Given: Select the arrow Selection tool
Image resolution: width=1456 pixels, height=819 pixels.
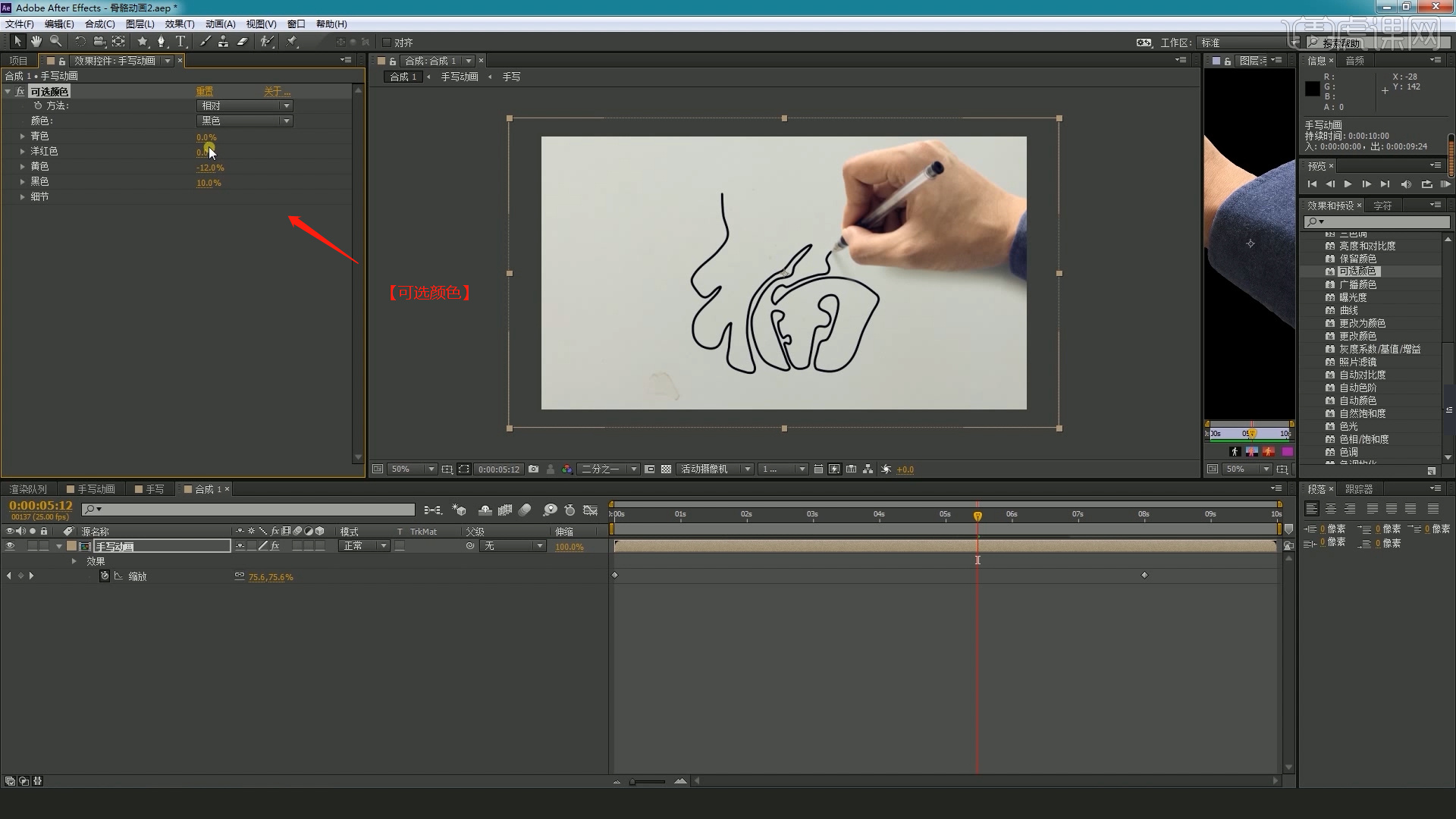Looking at the screenshot, I should (17, 42).
